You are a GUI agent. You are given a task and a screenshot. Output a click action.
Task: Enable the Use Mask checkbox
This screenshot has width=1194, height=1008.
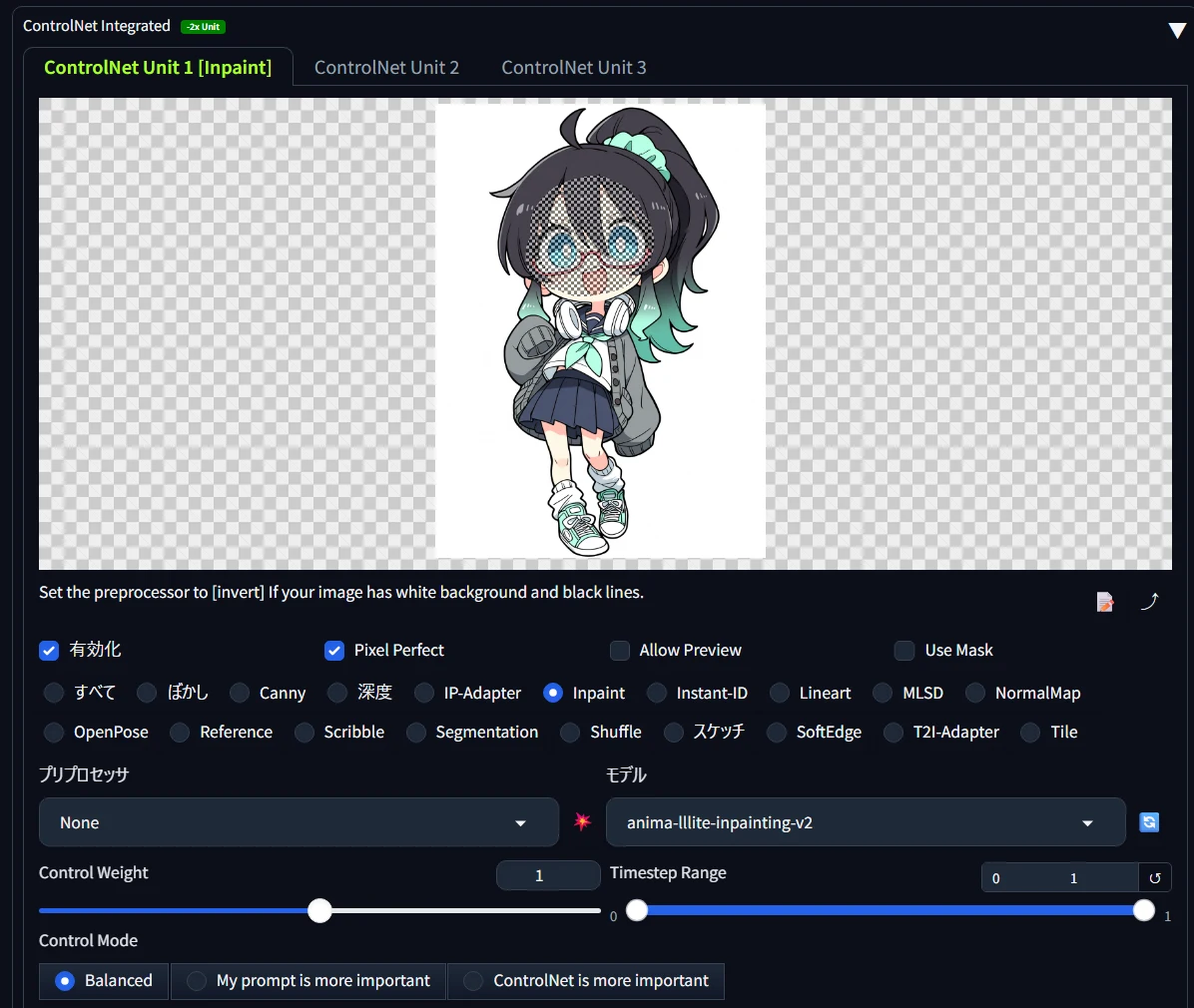coord(903,650)
